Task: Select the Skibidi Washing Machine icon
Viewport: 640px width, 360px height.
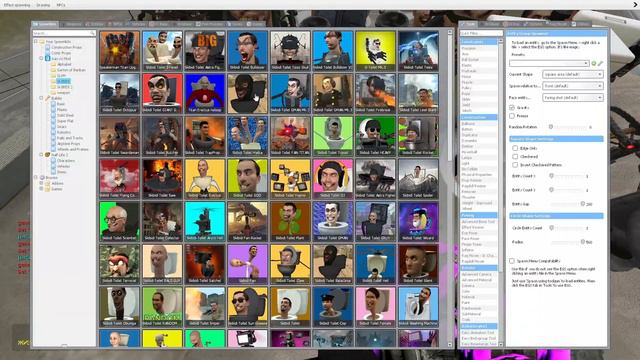Action: pos(418,306)
